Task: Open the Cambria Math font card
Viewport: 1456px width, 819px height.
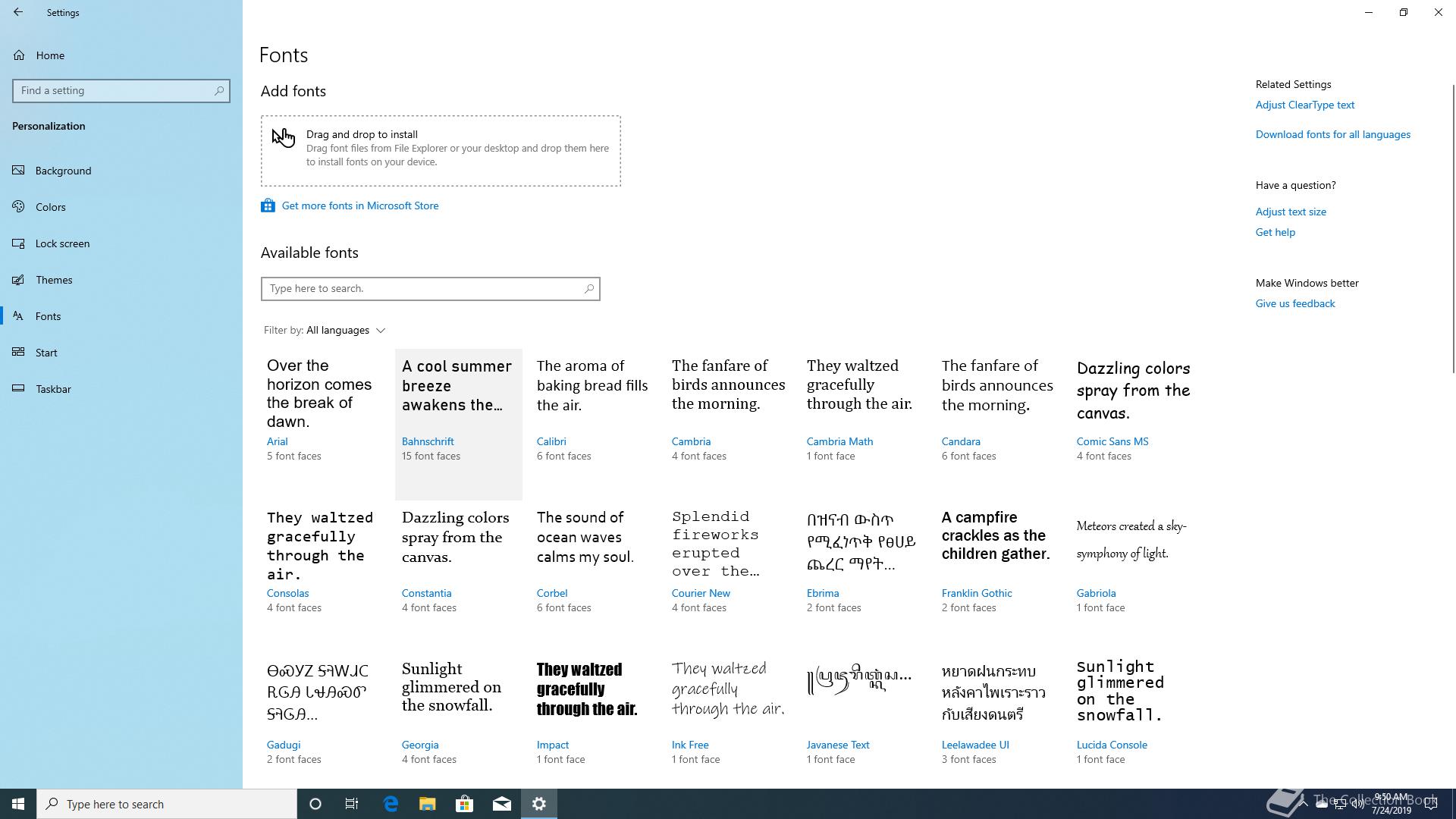Action: 864,425
